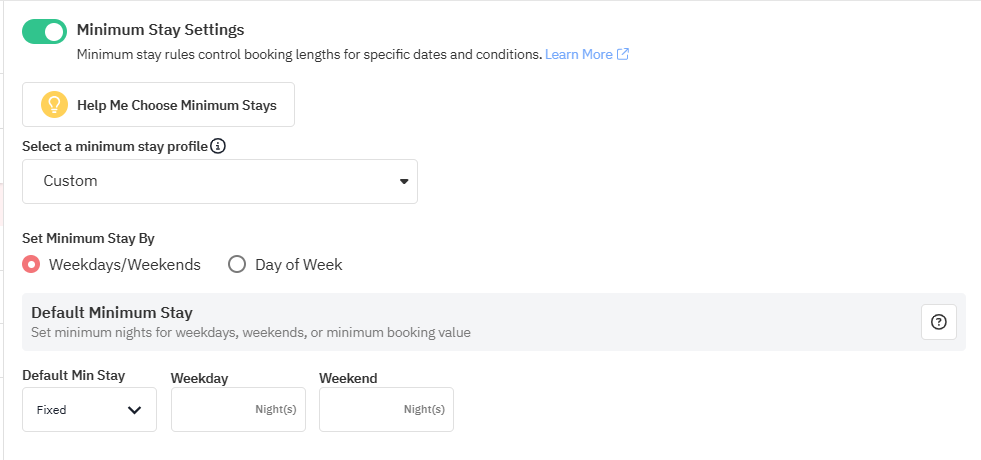Click the caret arrow in the Custom dropdown
Viewport: 981px width, 460px height.
pos(404,181)
